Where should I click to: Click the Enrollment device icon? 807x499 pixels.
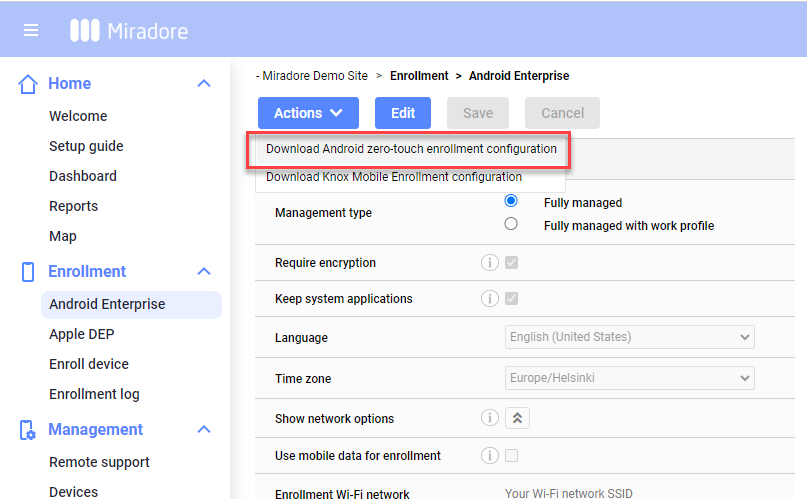29,272
